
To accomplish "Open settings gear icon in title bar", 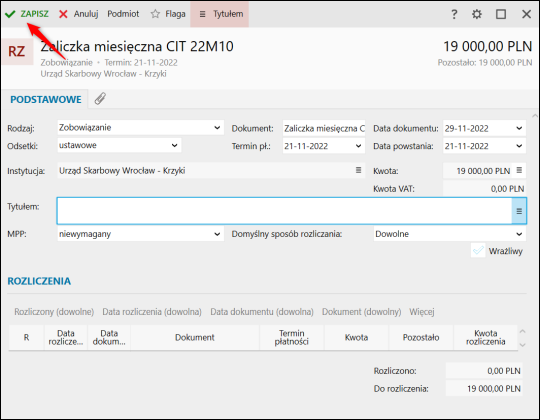I will (477, 14).
